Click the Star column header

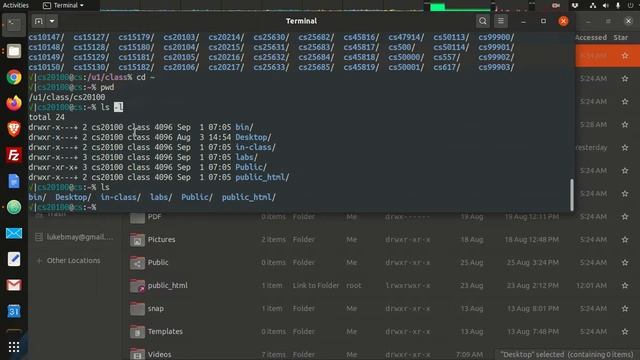(x=620, y=38)
